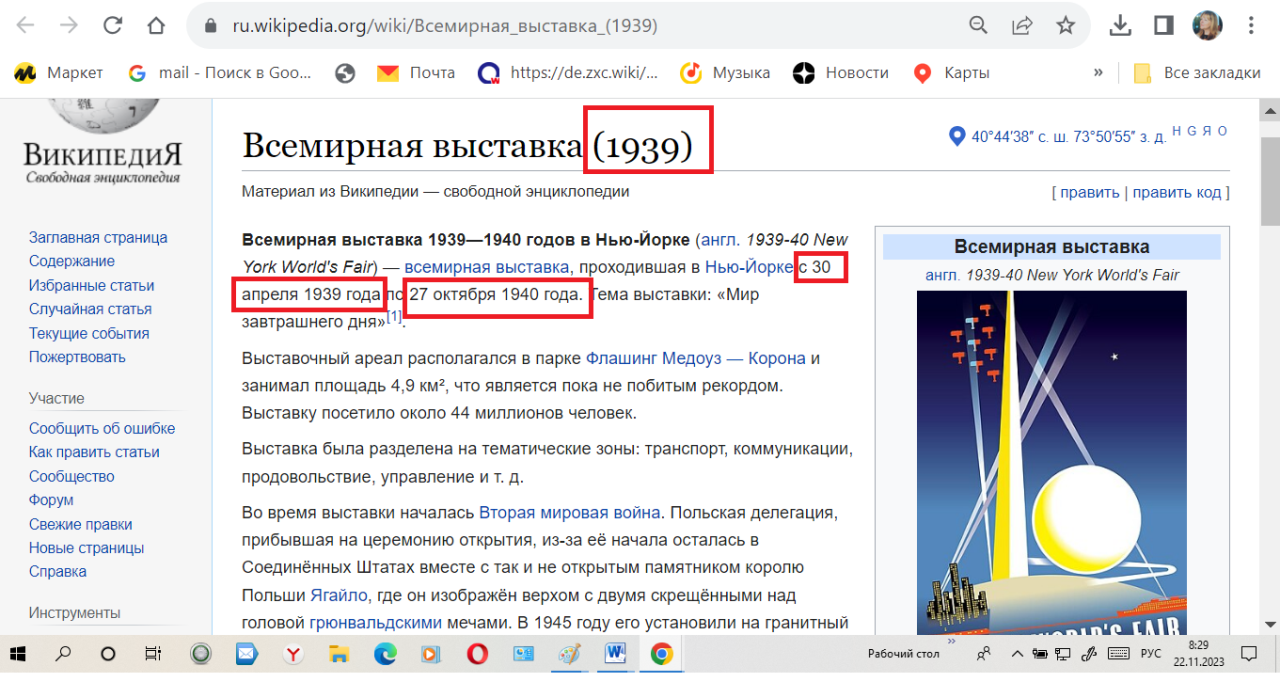Launch the Yandex Browser taskbar icon
This screenshot has height=682, width=1280.
tap(293, 654)
